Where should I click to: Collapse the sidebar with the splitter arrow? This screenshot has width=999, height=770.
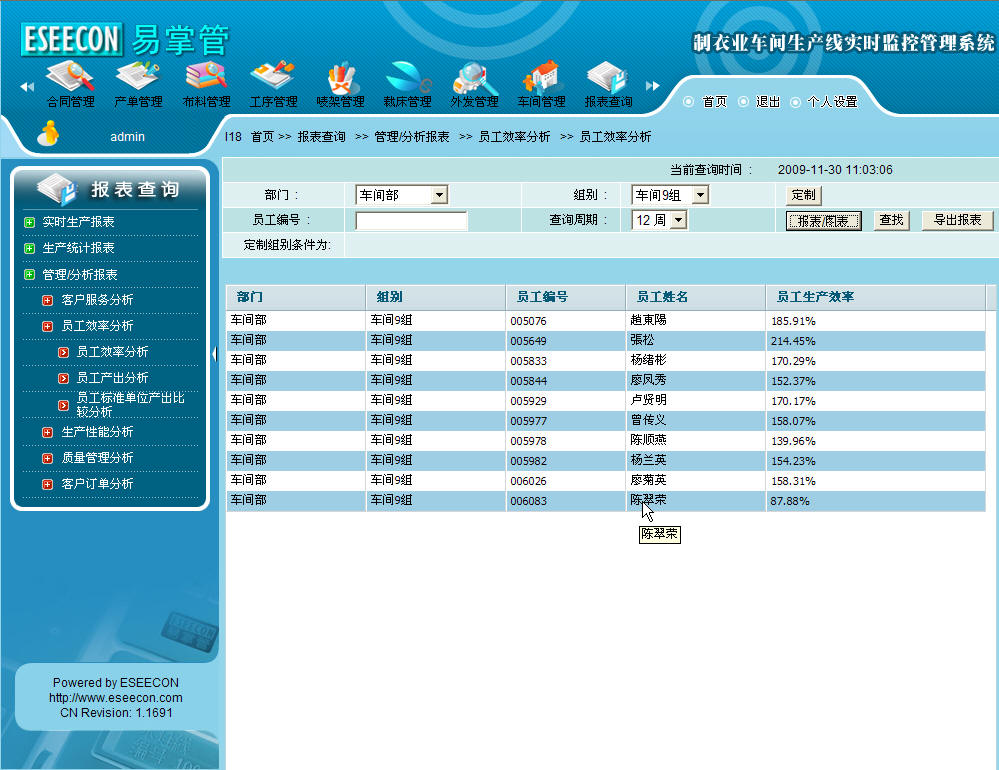[x=215, y=353]
